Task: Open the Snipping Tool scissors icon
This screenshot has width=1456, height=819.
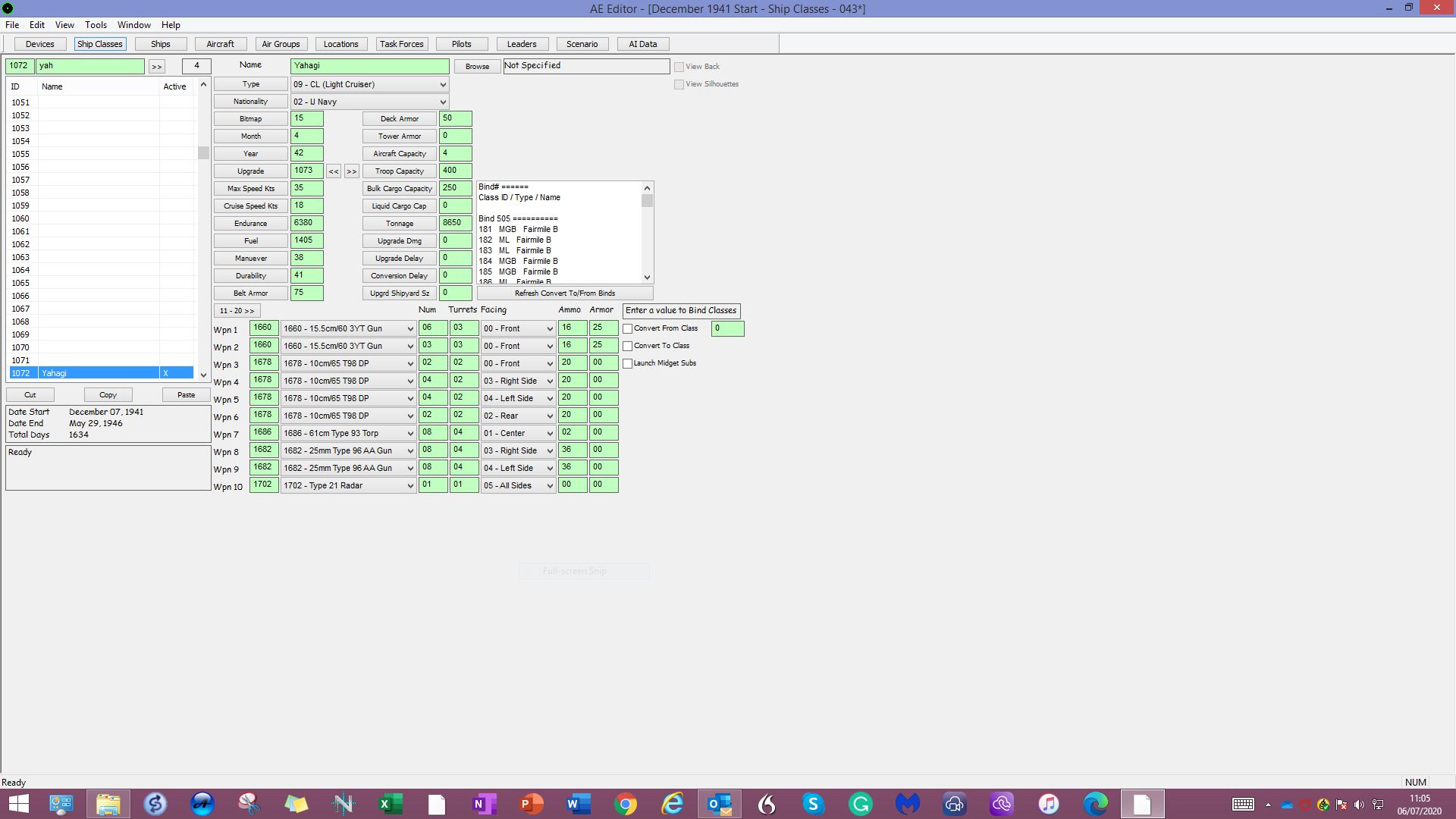Action: tap(249, 804)
